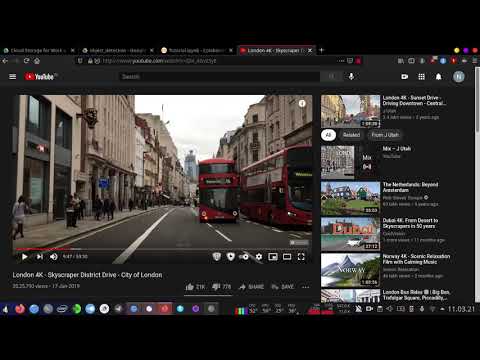Select the Related filter chip
Viewport: 480px width, 360px height.
[351, 135]
